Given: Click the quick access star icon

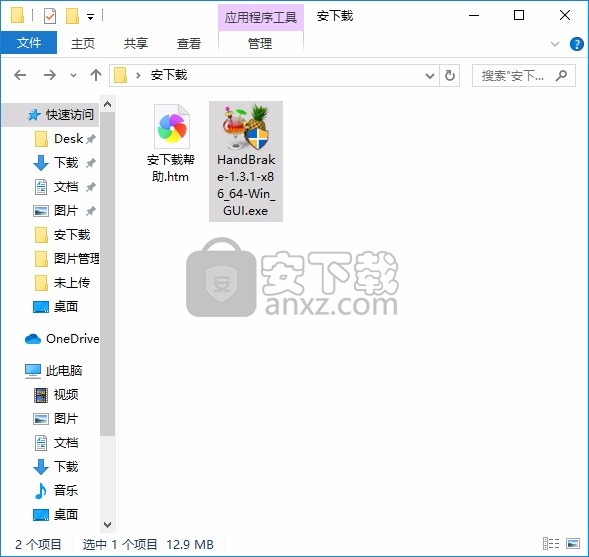Looking at the screenshot, I should tap(34, 115).
